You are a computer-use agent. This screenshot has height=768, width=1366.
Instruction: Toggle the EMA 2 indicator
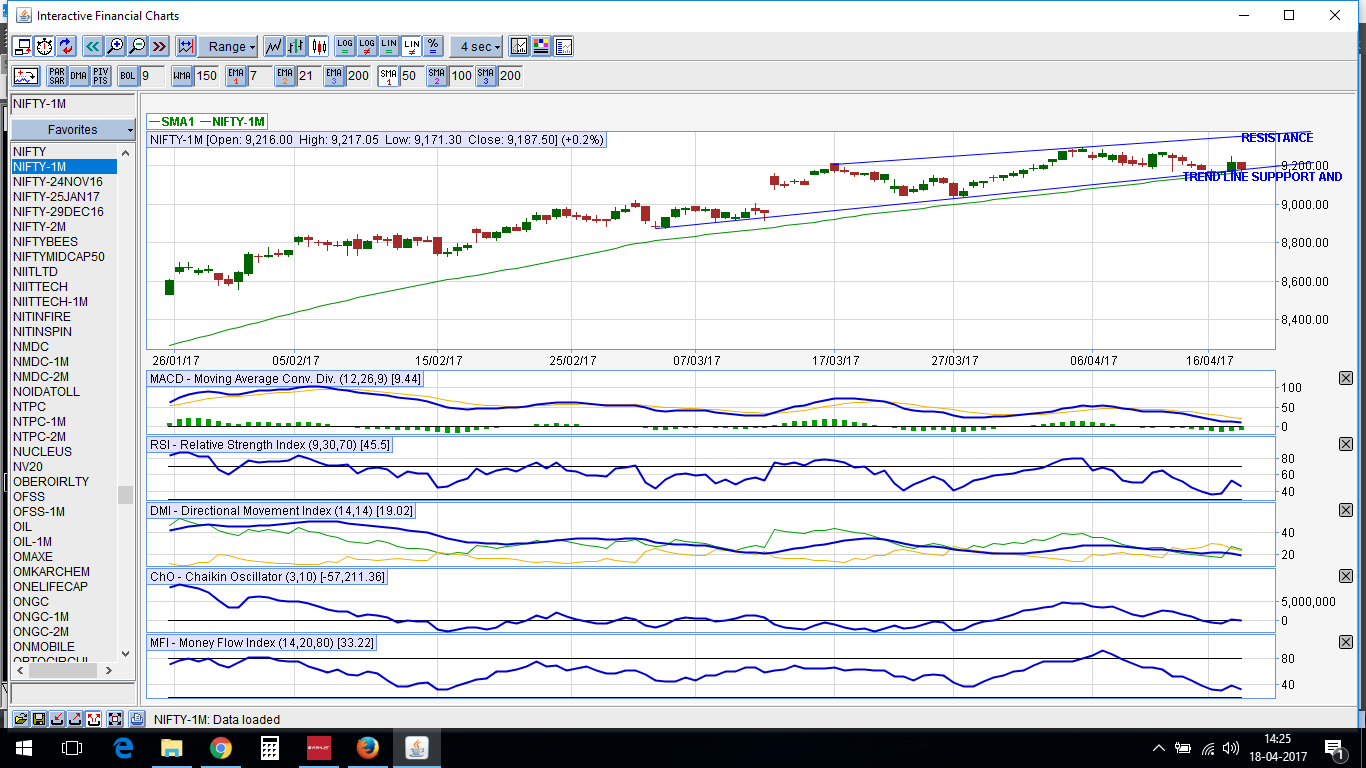click(285, 75)
